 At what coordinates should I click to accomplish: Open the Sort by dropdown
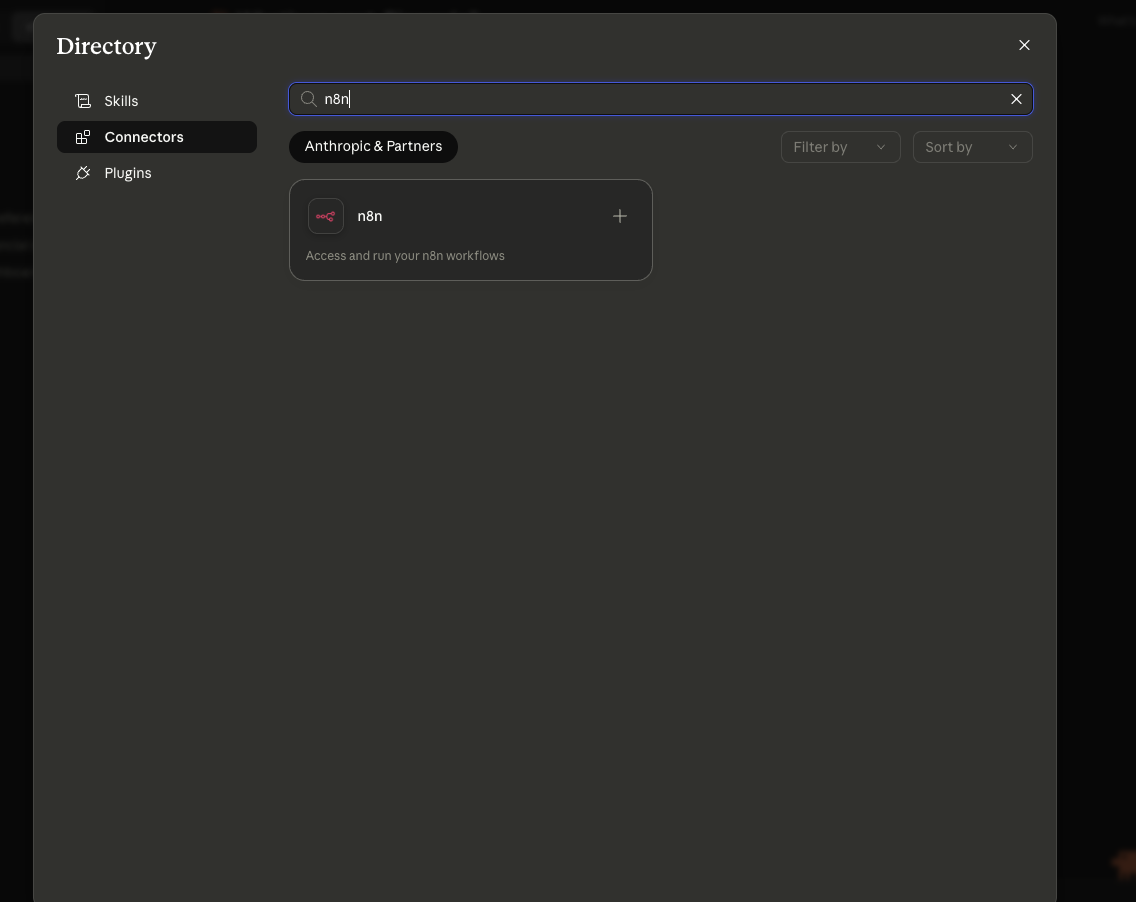972,147
